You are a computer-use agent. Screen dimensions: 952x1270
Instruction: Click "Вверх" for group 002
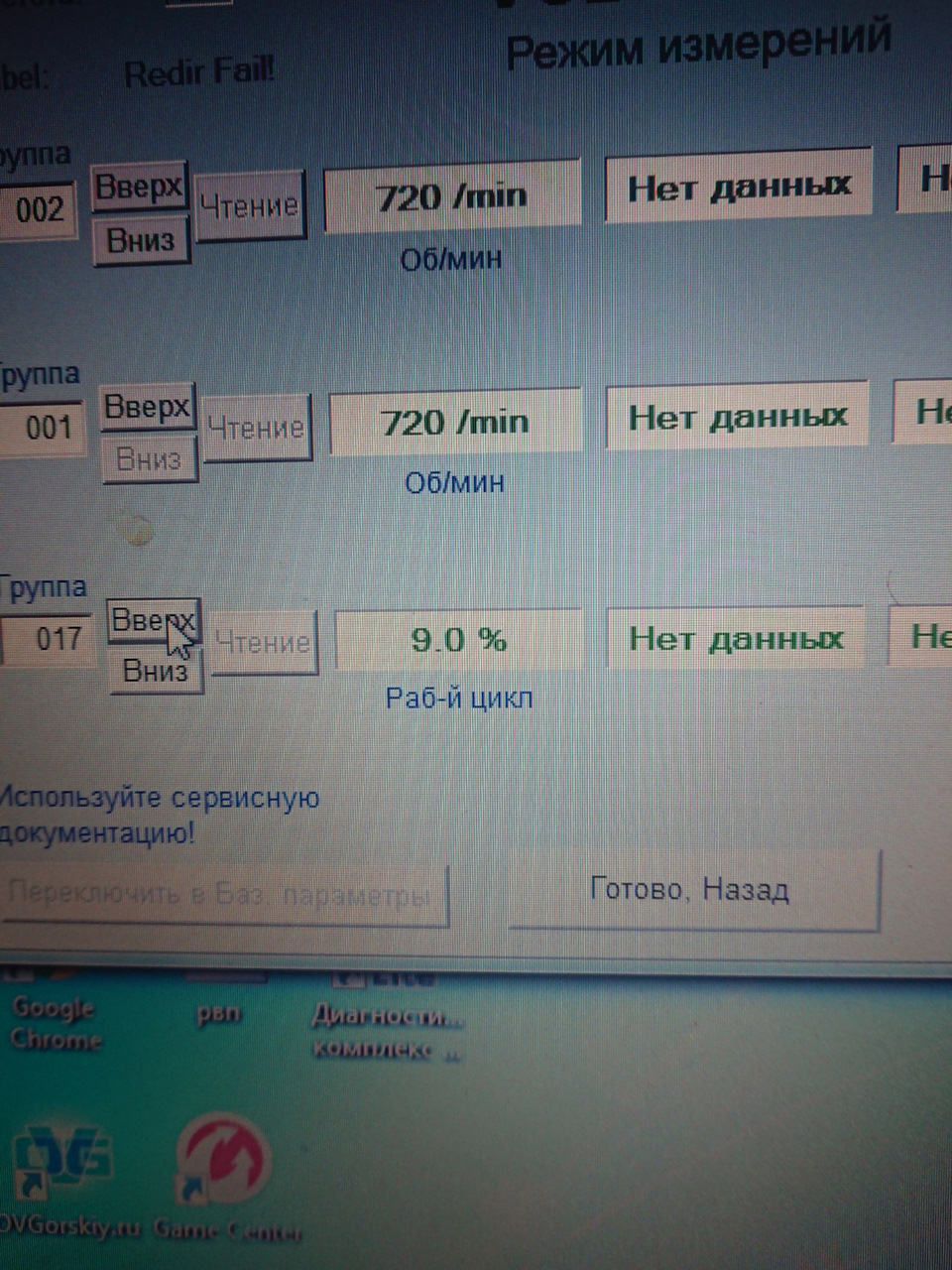(x=139, y=187)
